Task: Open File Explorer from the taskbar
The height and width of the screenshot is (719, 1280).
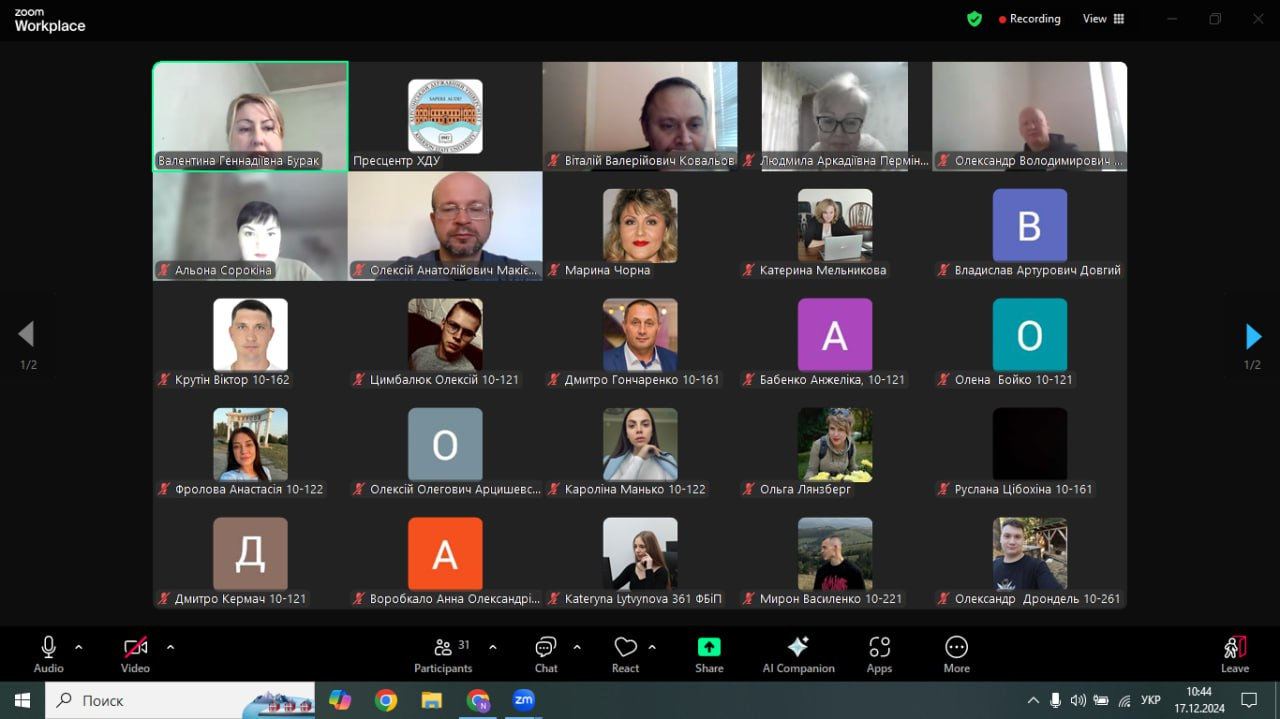Action: pos(431,700)
